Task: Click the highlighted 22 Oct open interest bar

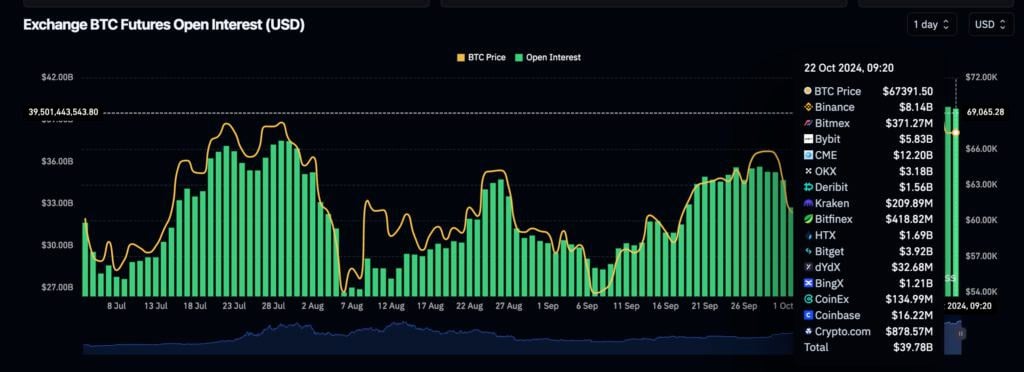Action: 955,202
